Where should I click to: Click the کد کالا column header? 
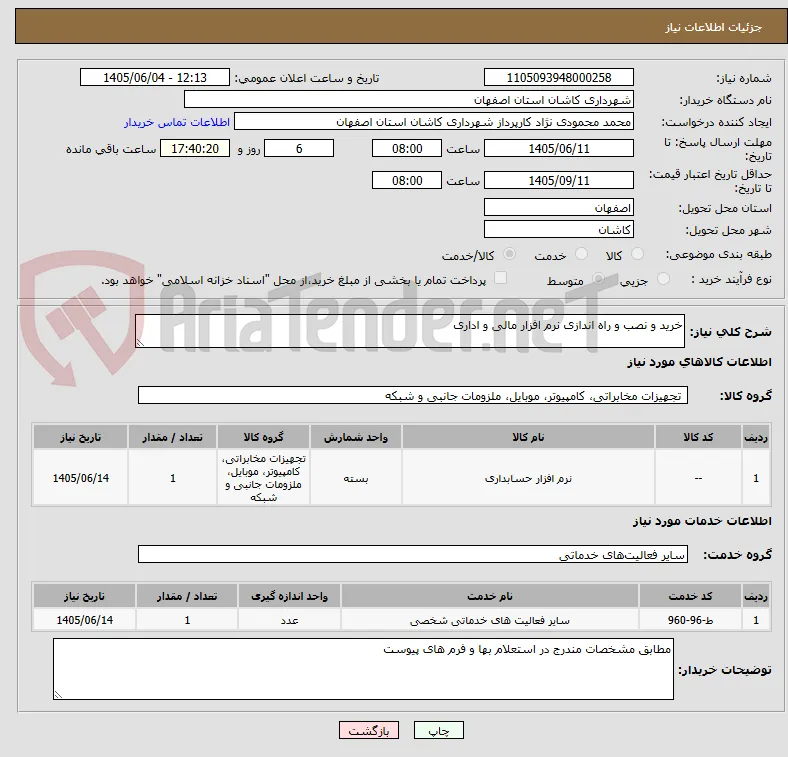698,437
